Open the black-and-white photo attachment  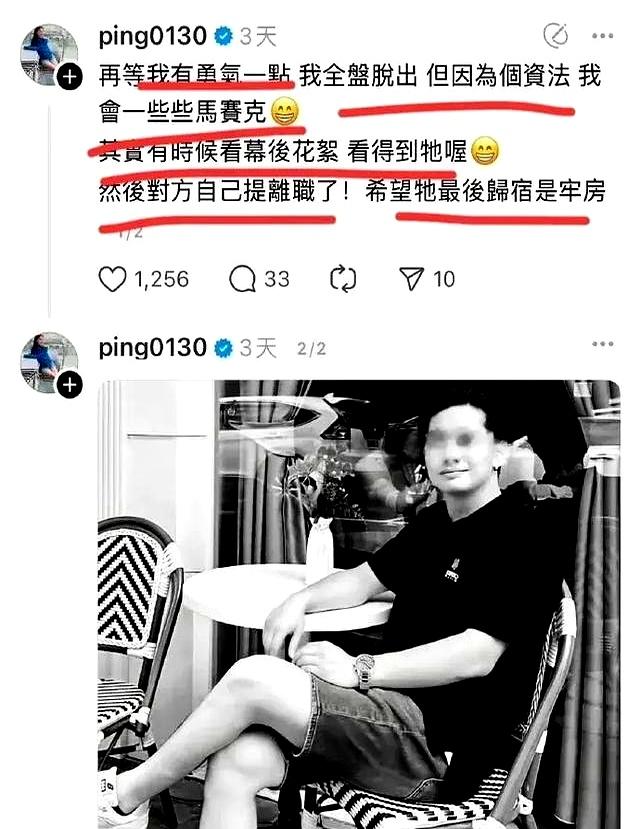click(x=359, y=604)
